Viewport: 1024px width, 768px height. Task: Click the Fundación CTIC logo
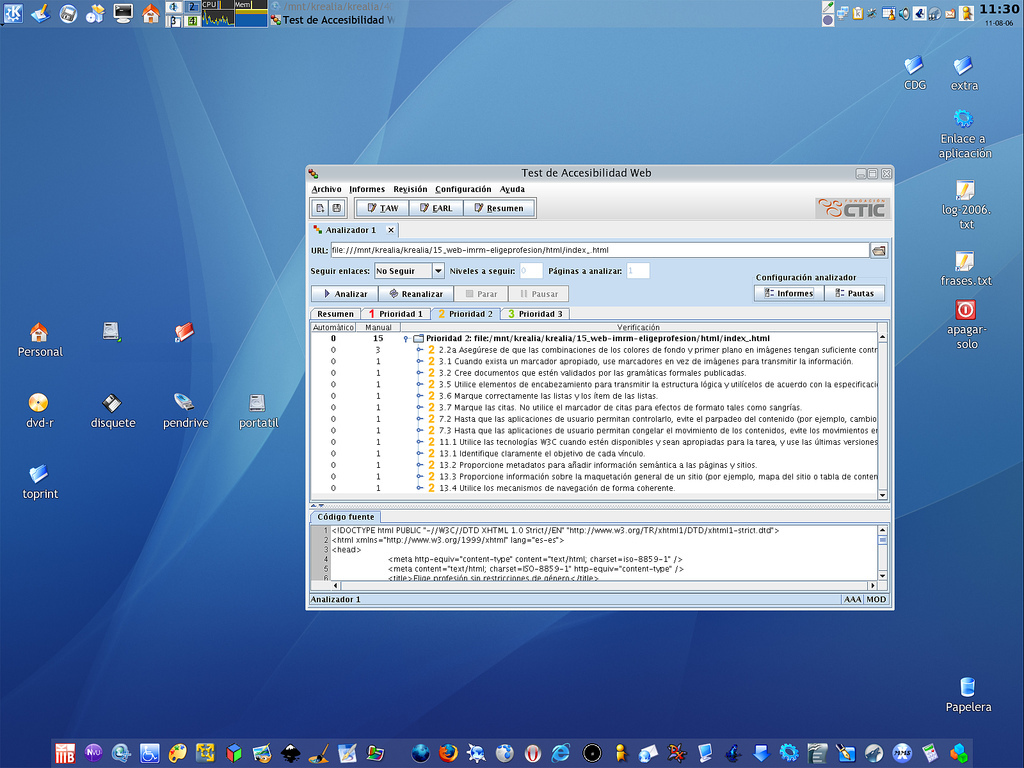click(852, 208)
